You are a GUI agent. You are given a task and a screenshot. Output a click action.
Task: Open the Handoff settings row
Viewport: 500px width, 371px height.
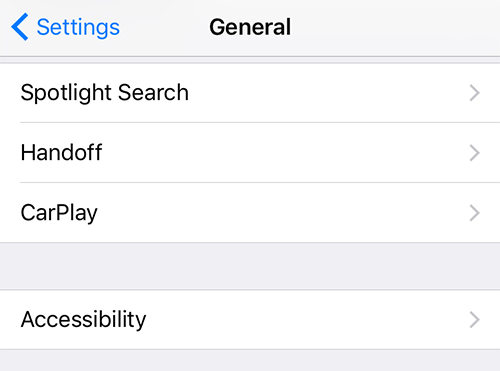coord(250,153)
